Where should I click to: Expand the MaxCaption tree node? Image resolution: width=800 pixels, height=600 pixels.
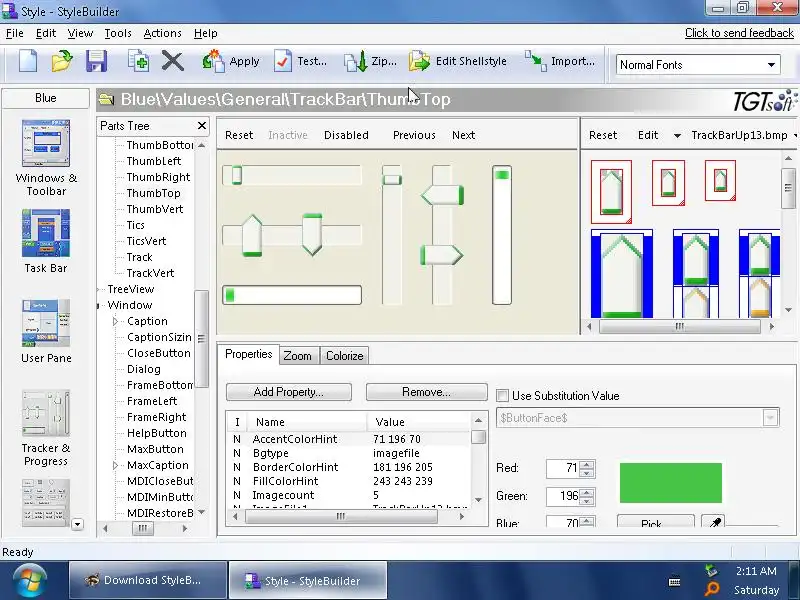point(115,465)
